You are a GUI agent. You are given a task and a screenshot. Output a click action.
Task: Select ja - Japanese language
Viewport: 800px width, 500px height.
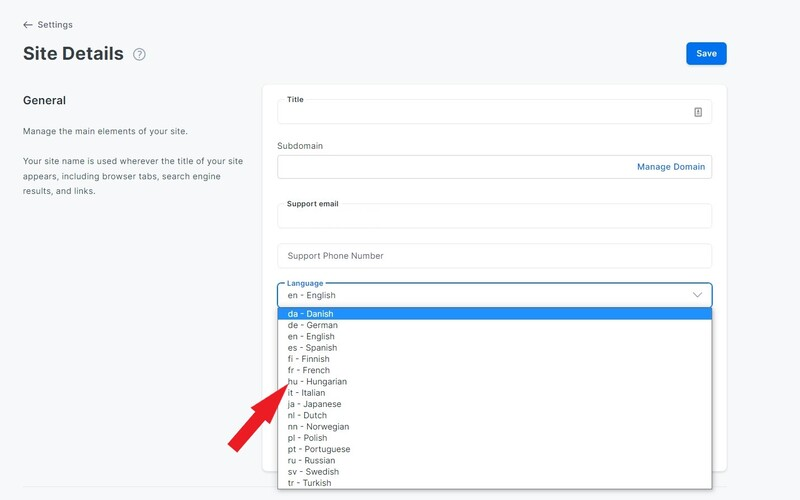pos(494,404)
